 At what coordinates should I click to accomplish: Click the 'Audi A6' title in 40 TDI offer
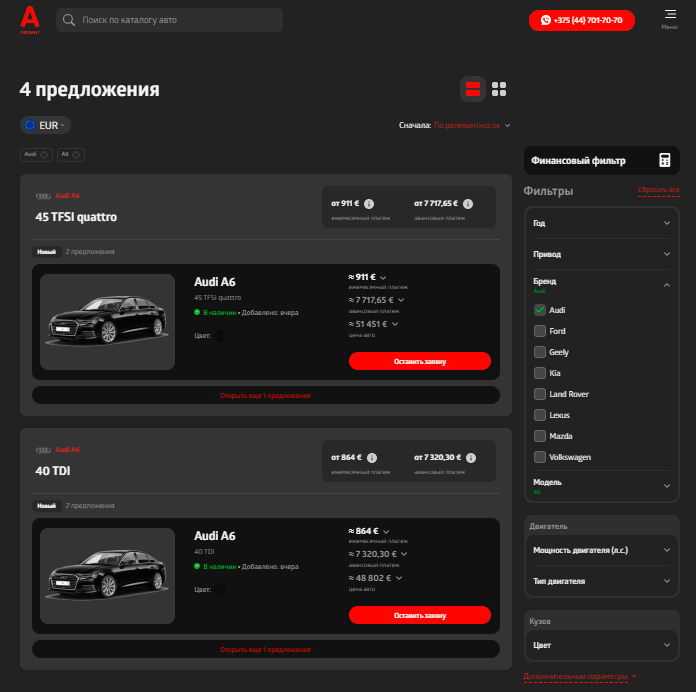click(x=214, y=536)
